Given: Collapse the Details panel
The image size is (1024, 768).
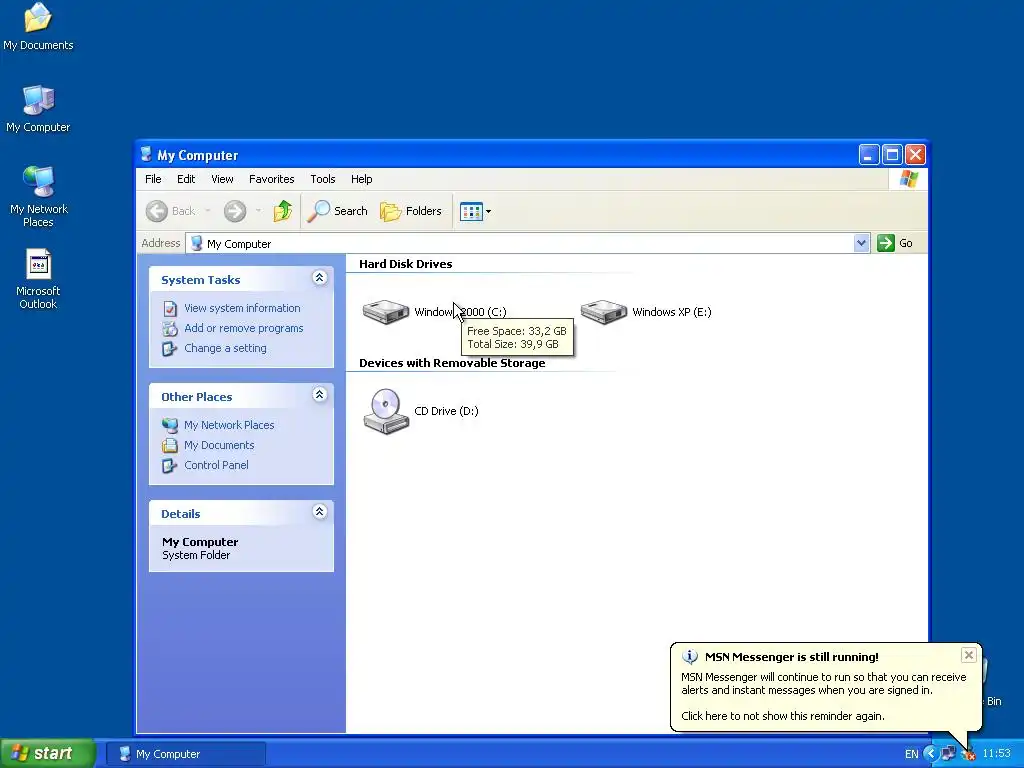Looking at the screenshot, I should [319, 512].
